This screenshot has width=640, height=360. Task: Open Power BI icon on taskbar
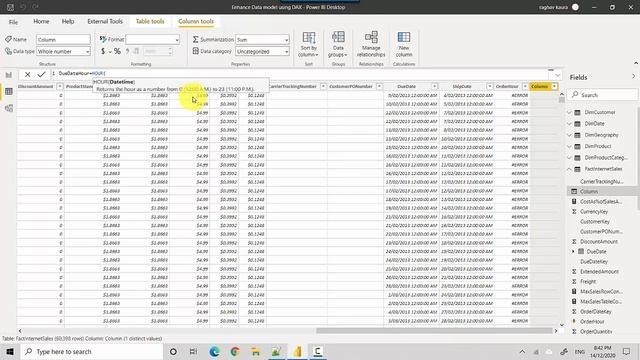[x=297, y=351]
